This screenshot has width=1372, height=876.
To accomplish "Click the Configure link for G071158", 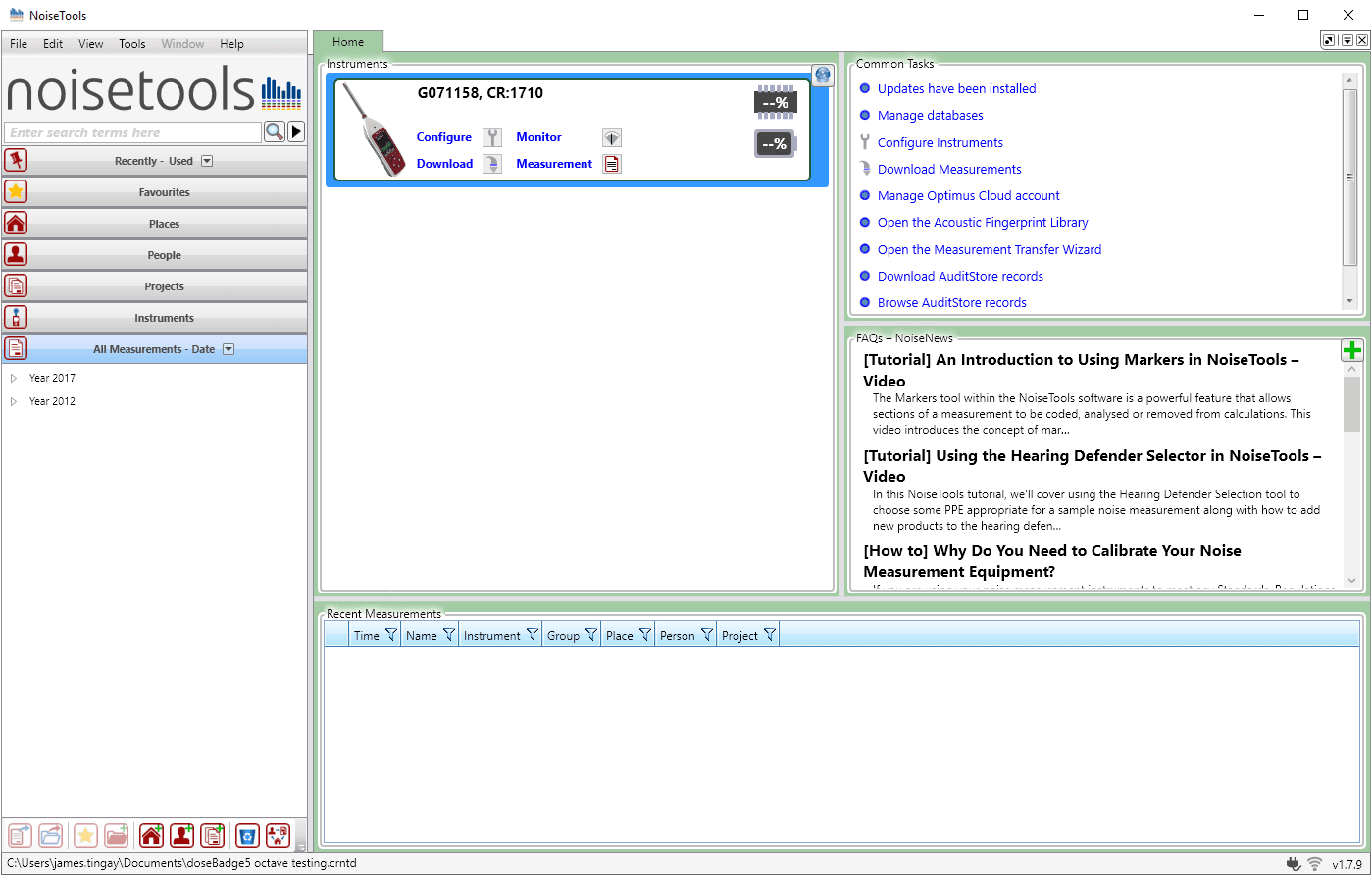I will (x=444, y=137).
